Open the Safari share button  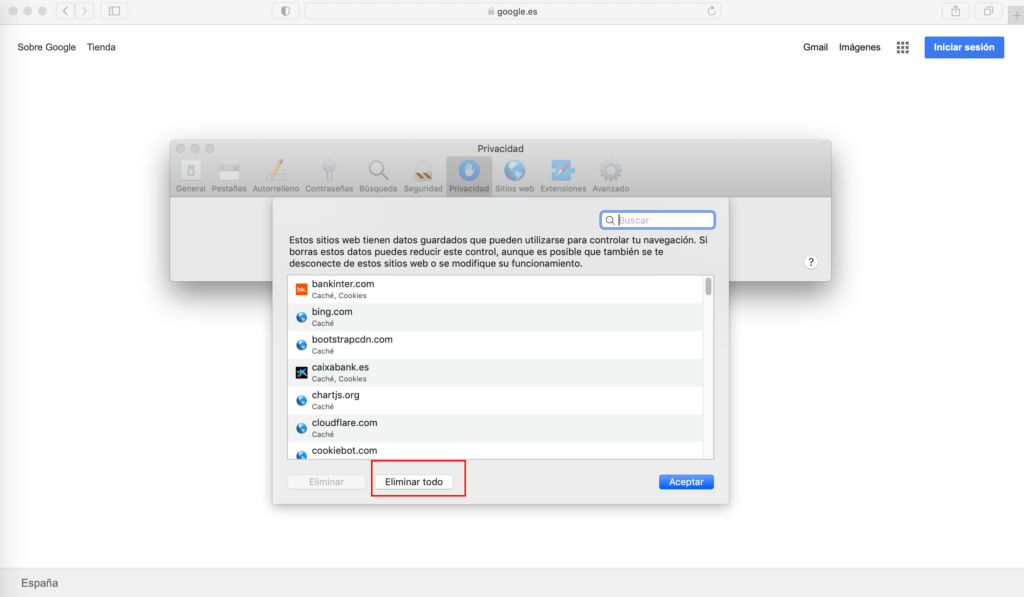click(x=955, y=11)
